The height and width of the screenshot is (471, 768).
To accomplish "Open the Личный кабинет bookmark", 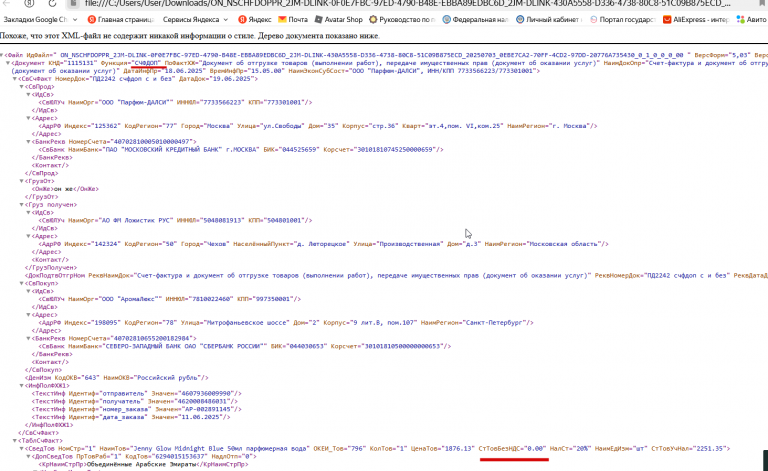I will point(549,20).
